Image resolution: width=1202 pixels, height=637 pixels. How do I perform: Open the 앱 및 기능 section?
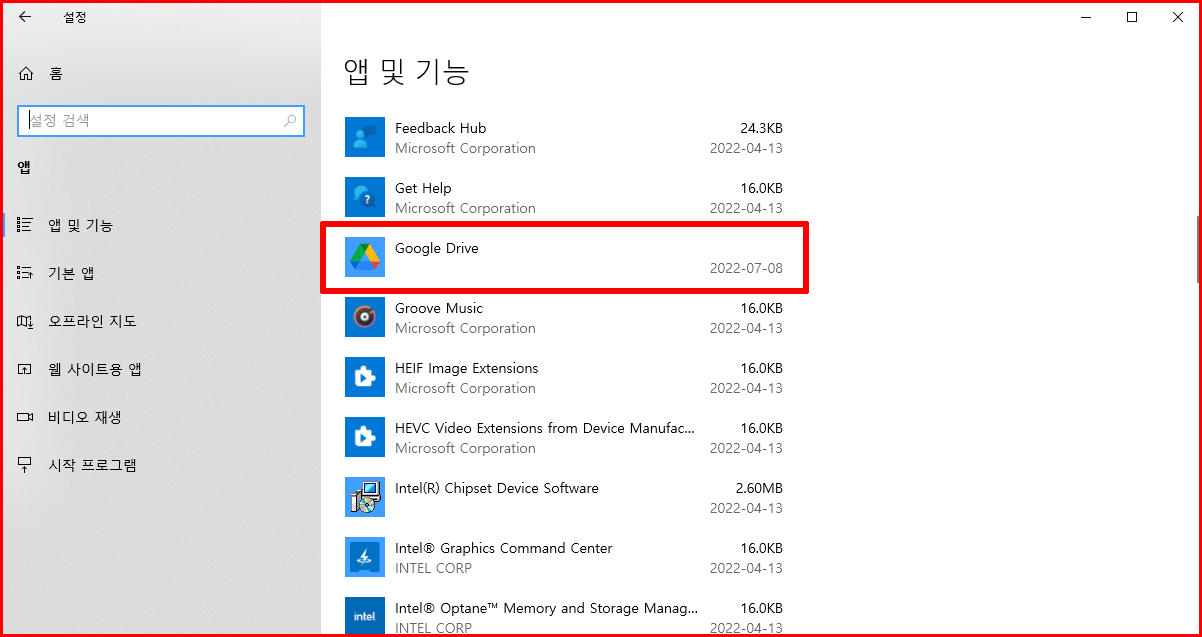click(x=161, y=225)
